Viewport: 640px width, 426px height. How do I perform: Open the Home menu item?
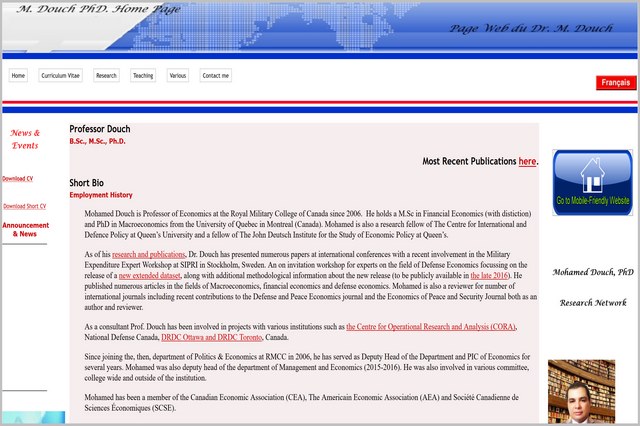tap(18, 75)
